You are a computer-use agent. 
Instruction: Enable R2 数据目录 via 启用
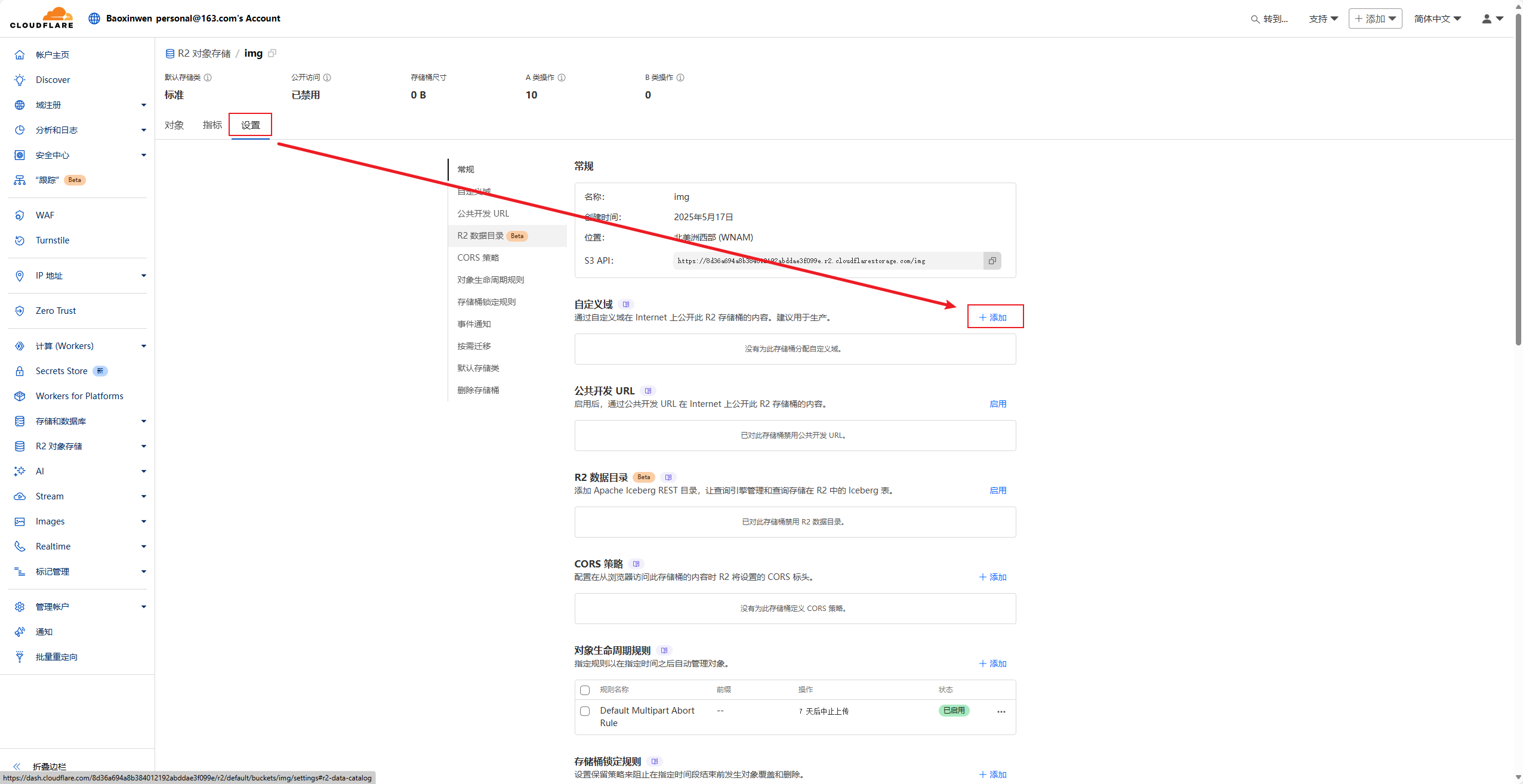click(x=998, y=490)
